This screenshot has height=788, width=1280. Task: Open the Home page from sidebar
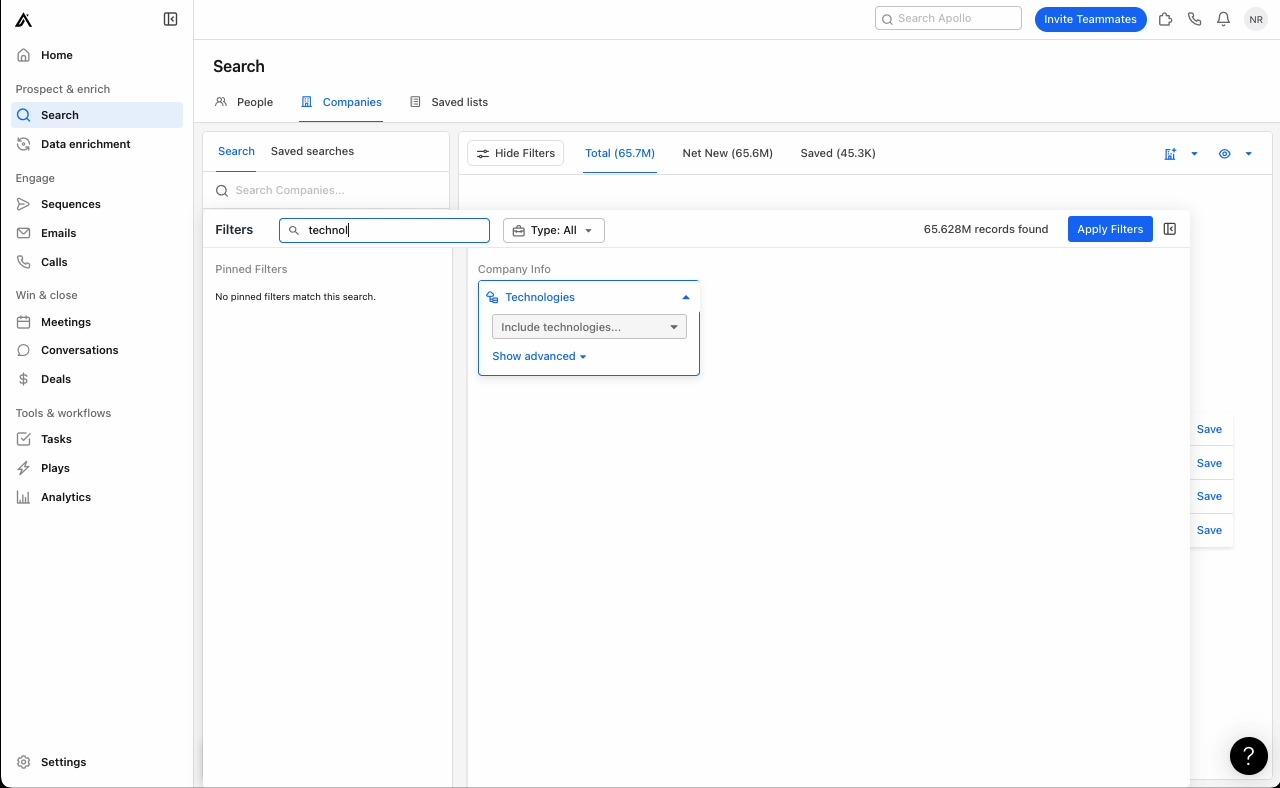[x=97, y=55]
